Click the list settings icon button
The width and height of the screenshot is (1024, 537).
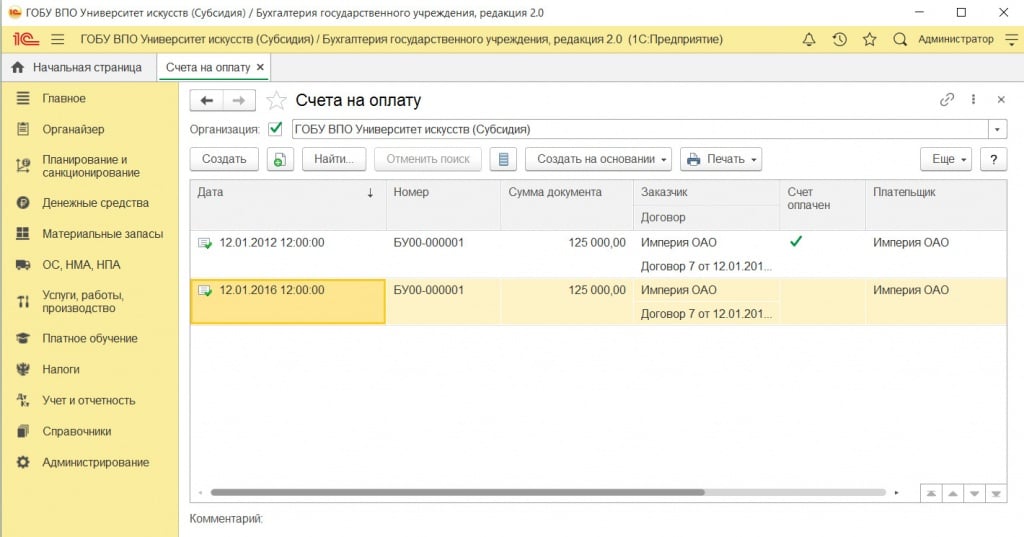[x=503, y=159]
